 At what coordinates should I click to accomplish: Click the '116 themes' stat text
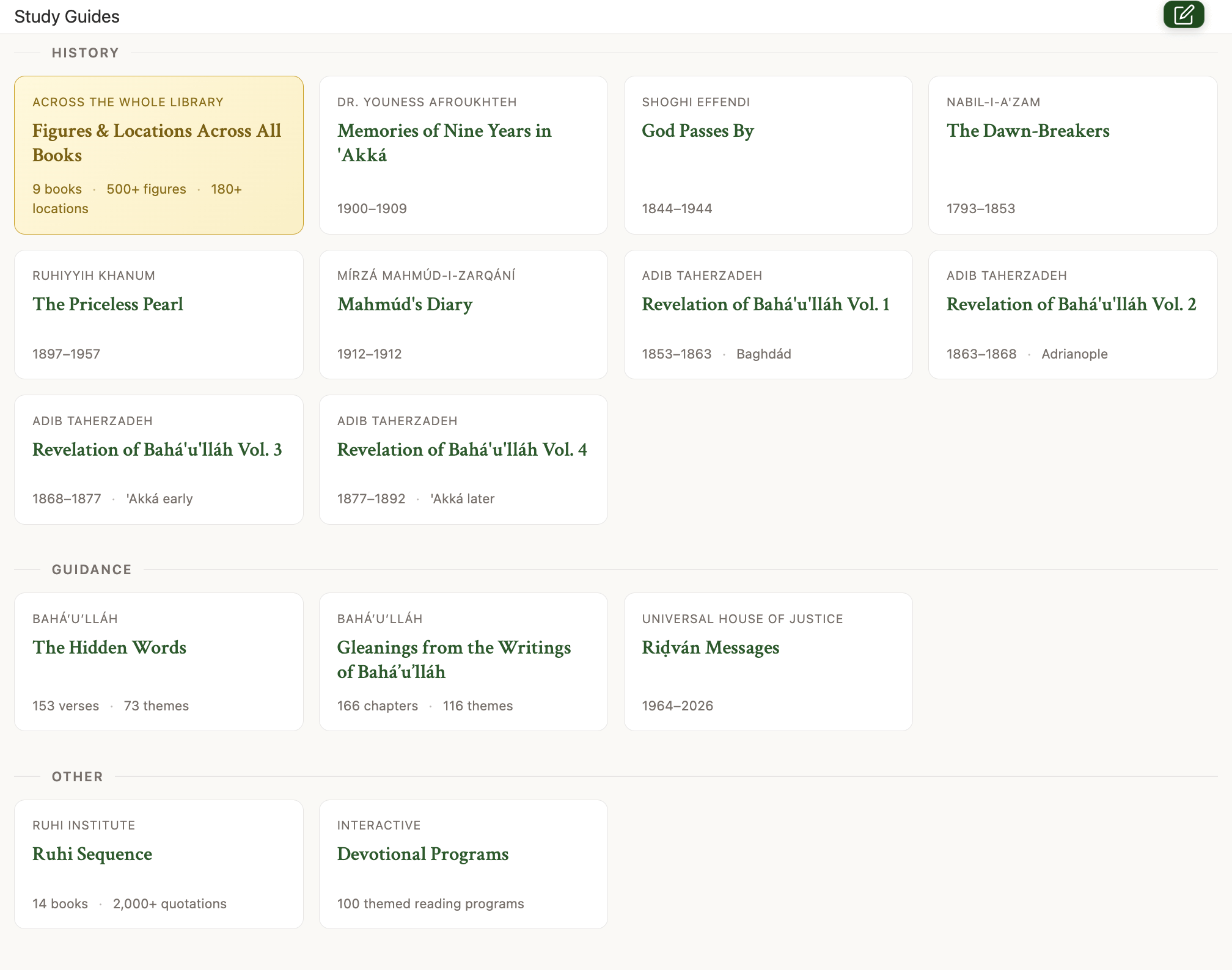pyautogui.click(x=477, y=706)
